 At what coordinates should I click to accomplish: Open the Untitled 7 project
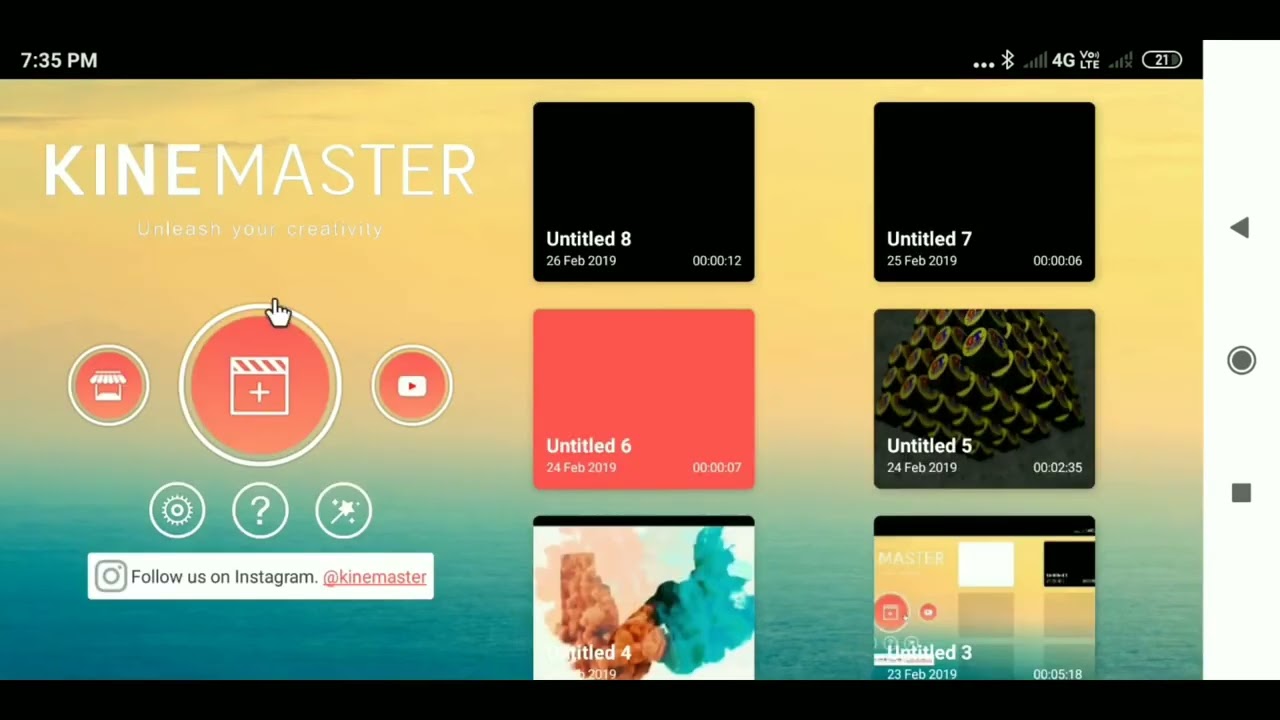pyautogui.click(x=984, y=192)
